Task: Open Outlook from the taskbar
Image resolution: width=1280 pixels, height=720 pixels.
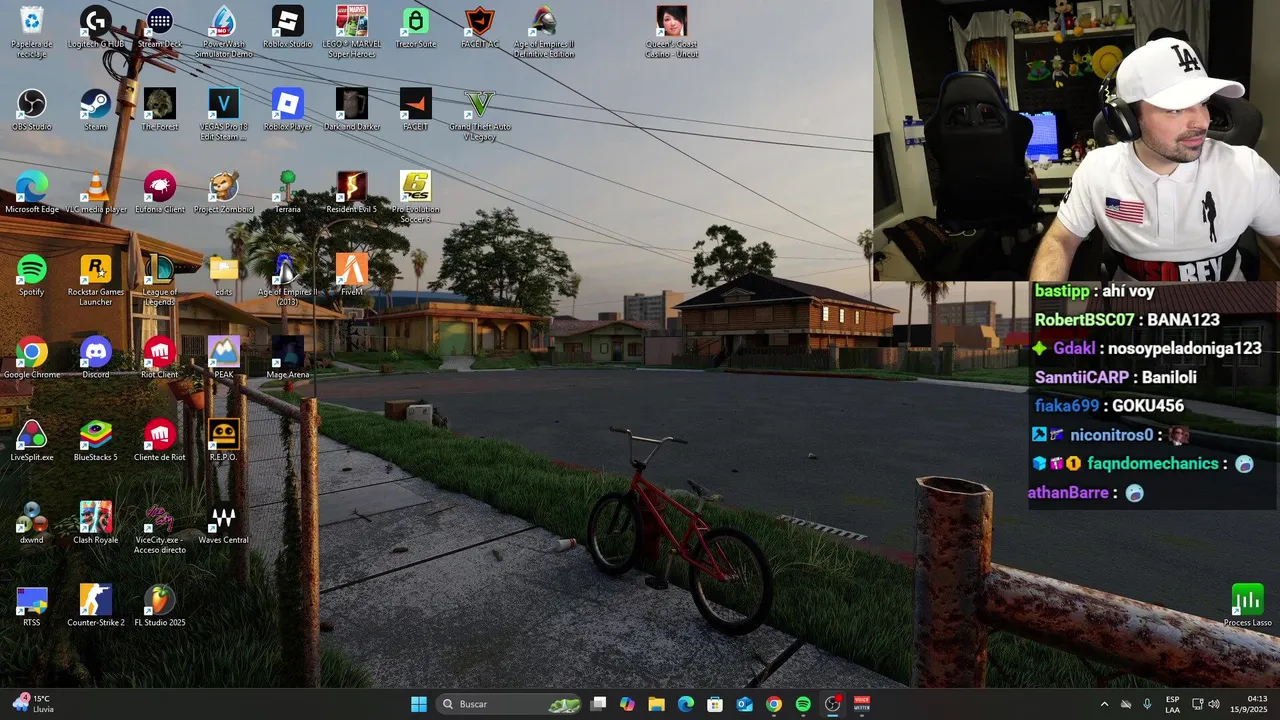Action: pos(744,704)
